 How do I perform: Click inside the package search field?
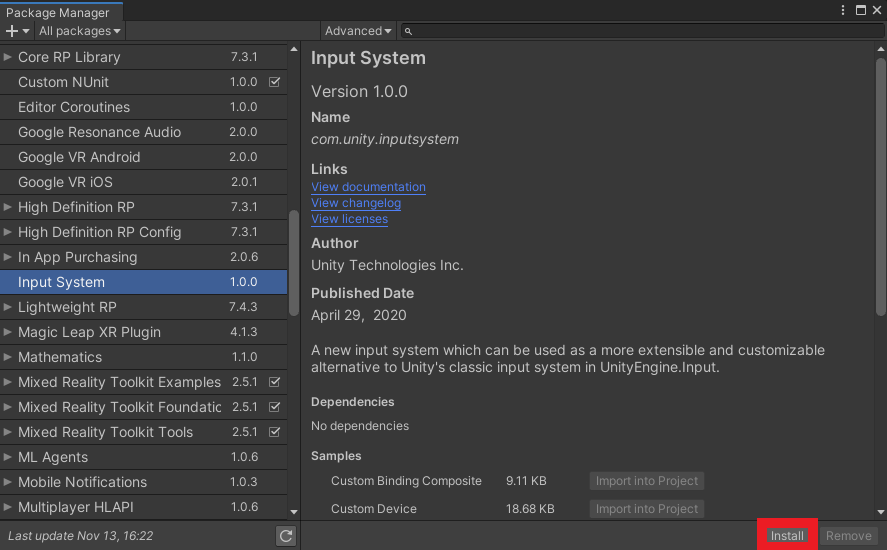(640, 31)
